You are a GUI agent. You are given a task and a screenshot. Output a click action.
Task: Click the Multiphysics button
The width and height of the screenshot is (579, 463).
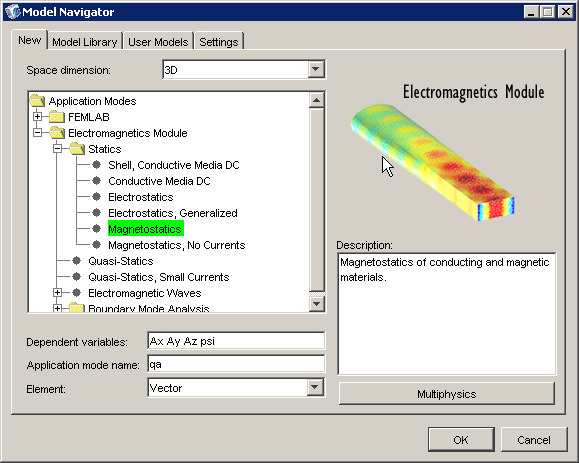[x=446, y=394]
